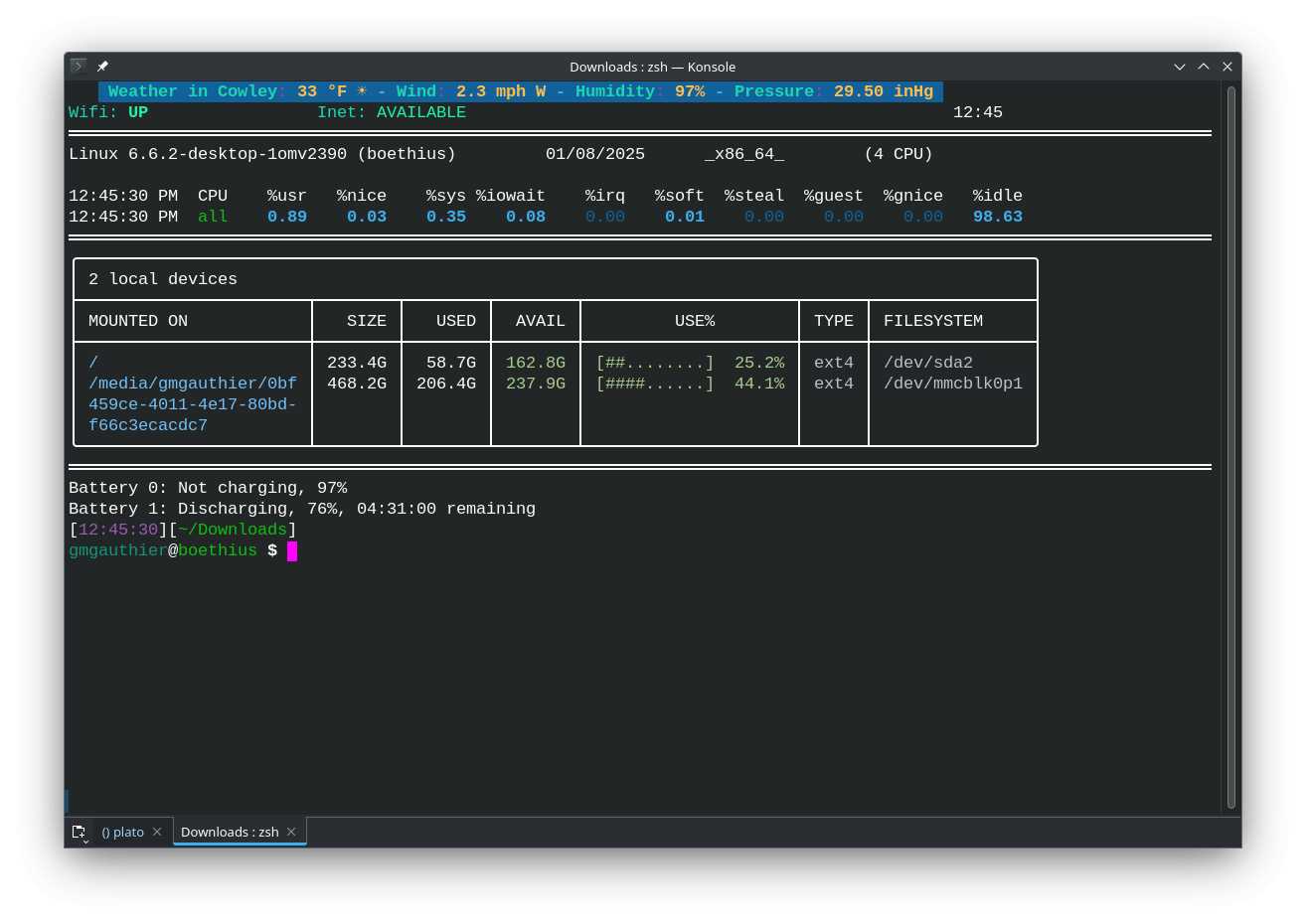Screen dimensions: 1306x924
Task: Click the vertical terminal scrollbar
Action: [x=1231, y=447]
